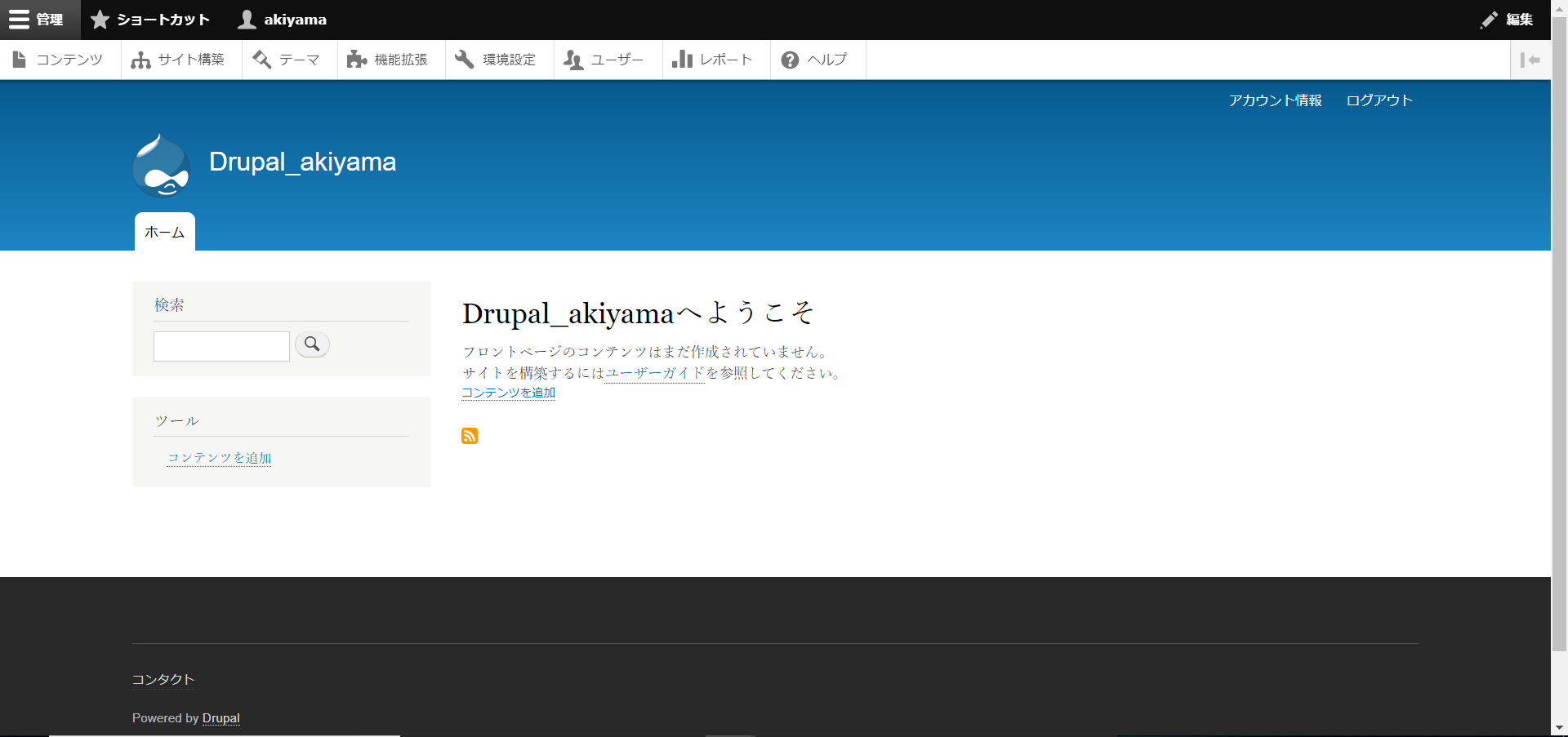1568x737 pixels.
Task: Open コンテンツ admin menu
Action: pyautogui.click(x=59, y=60)
